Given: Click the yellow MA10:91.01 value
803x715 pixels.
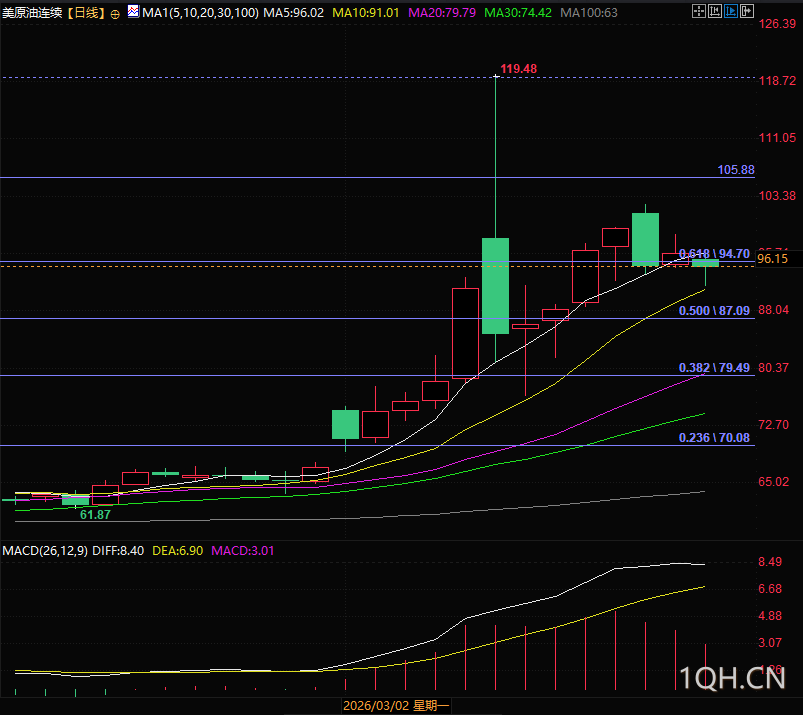Looking at the screenshot, I should (366, 12).
